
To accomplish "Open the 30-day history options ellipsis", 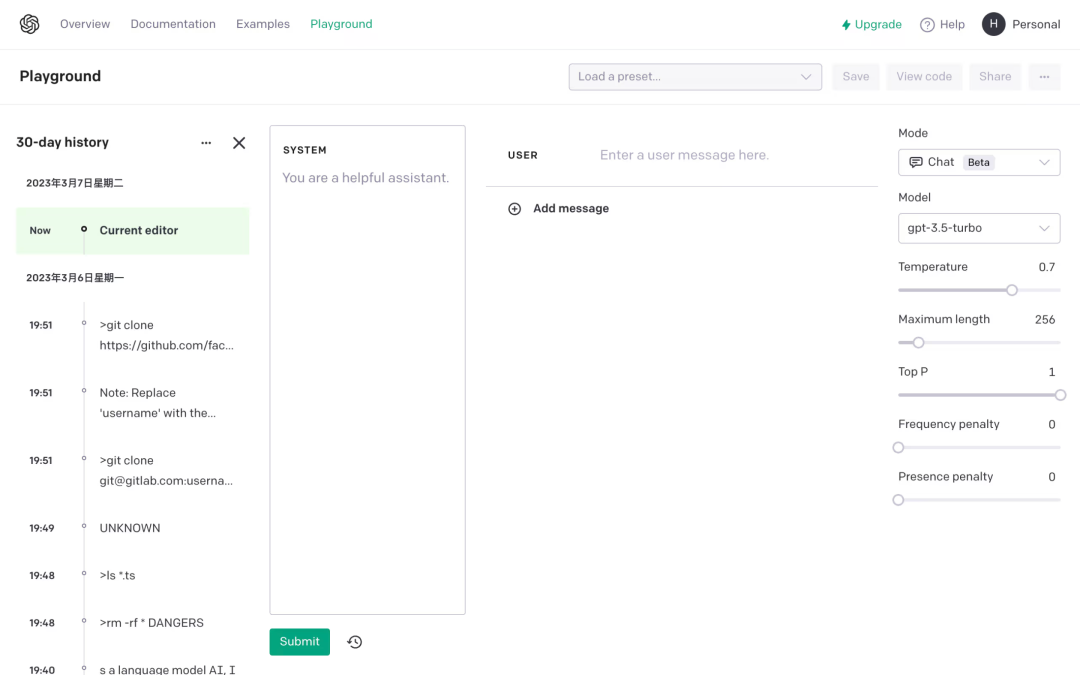I will pos(206,143).
